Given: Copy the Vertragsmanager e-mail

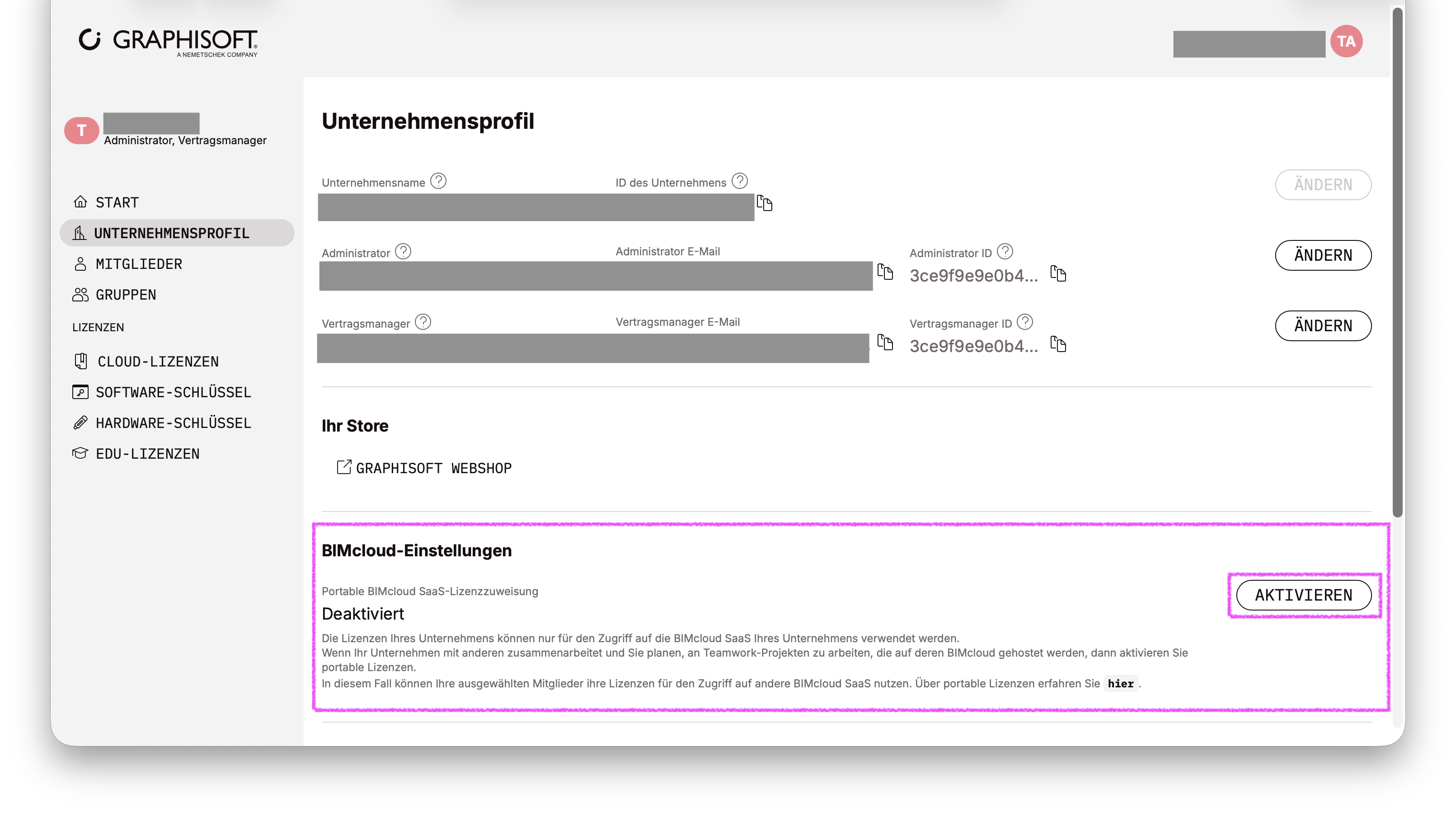Looking at the screenshot, I should tap(885, 342).
